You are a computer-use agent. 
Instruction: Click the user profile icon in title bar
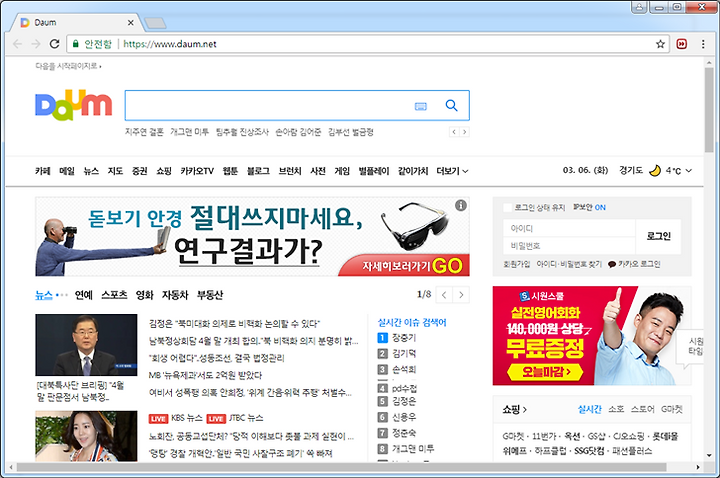click(x=639, y=6)
